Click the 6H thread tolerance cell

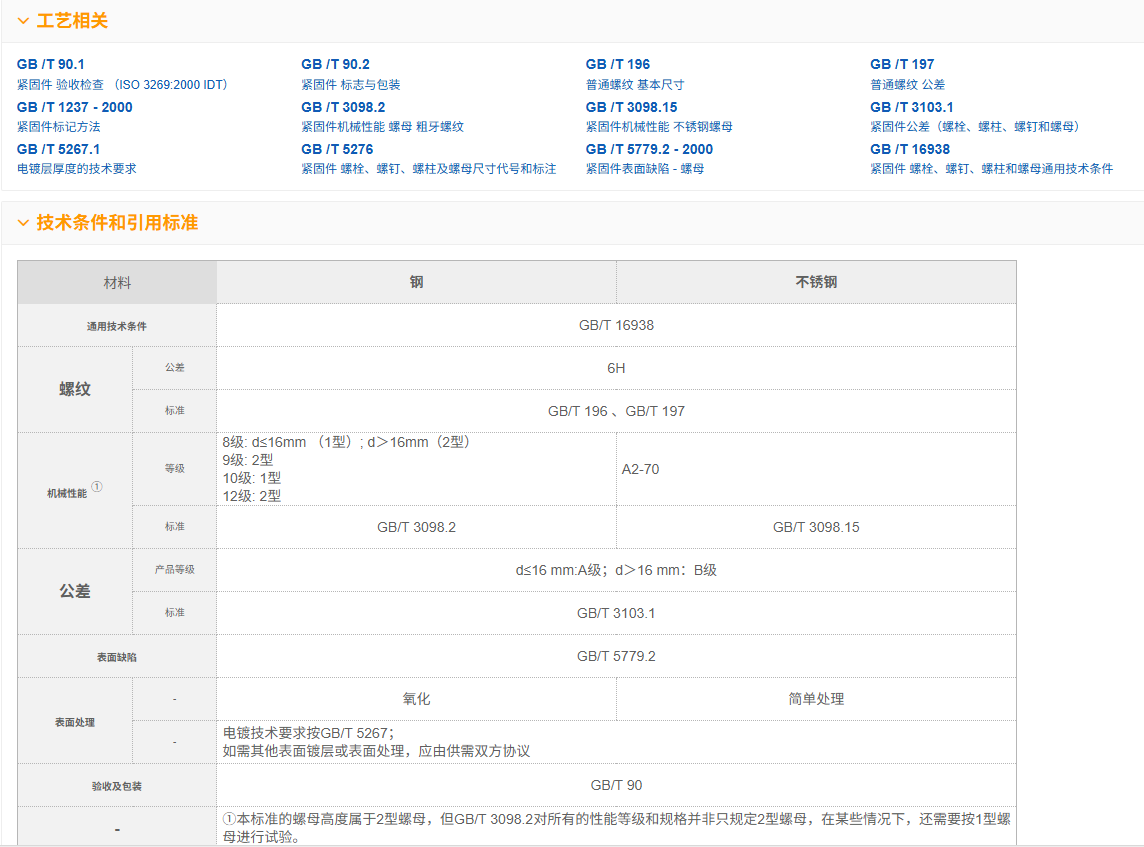pyautogui.click(x=616, y=368)
